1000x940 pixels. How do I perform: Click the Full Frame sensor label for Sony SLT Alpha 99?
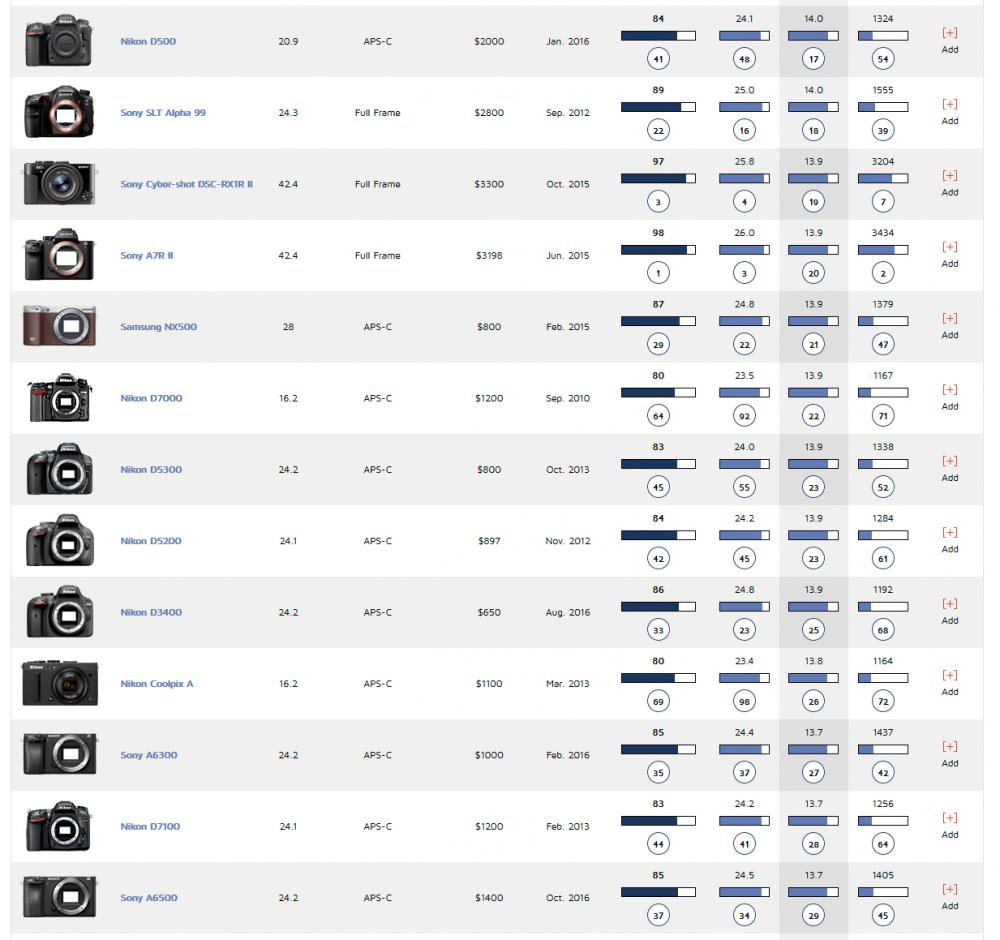[x=378, y=113]
